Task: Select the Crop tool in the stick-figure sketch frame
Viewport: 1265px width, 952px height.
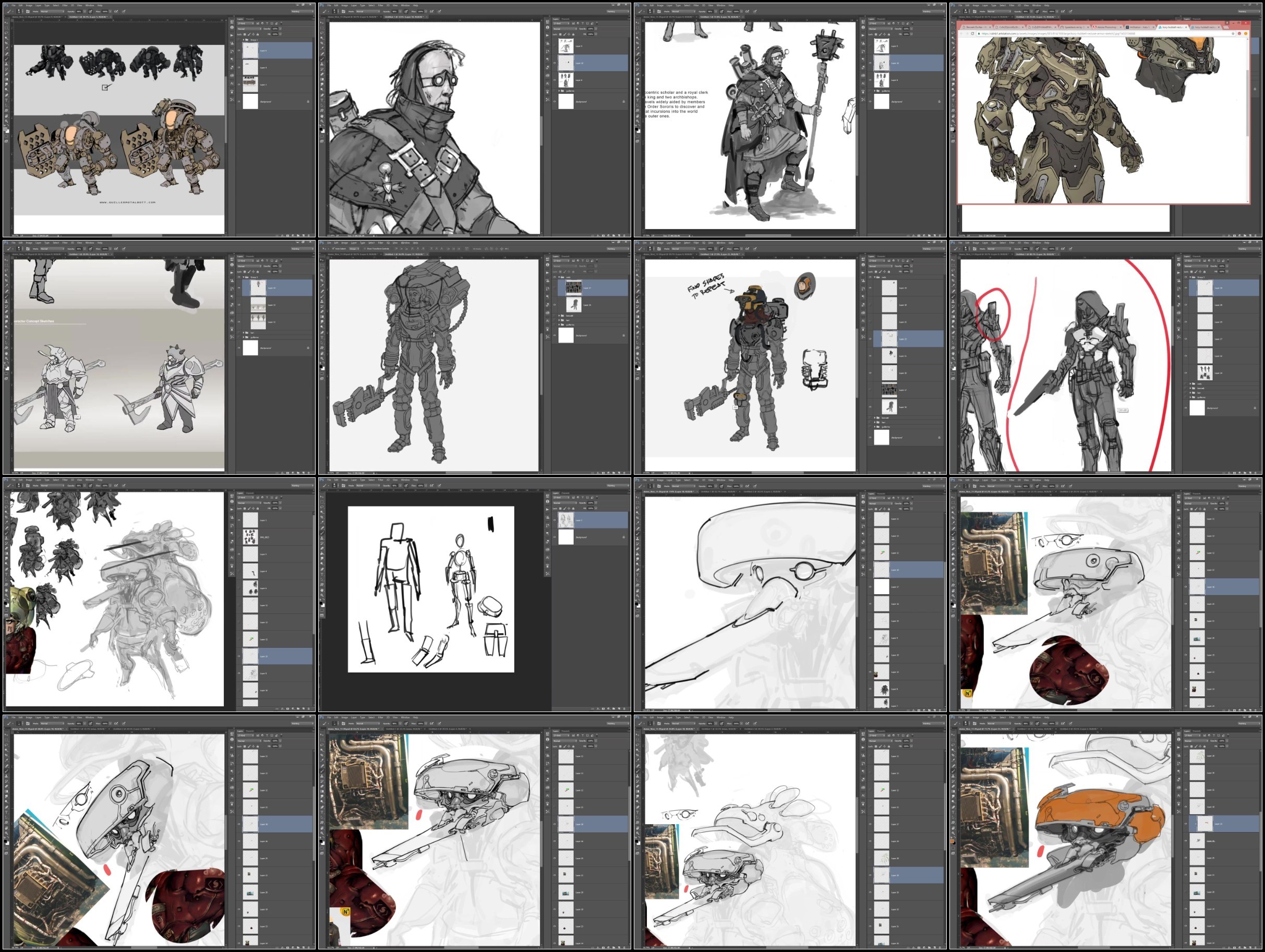Action: (x=322, y=517)
